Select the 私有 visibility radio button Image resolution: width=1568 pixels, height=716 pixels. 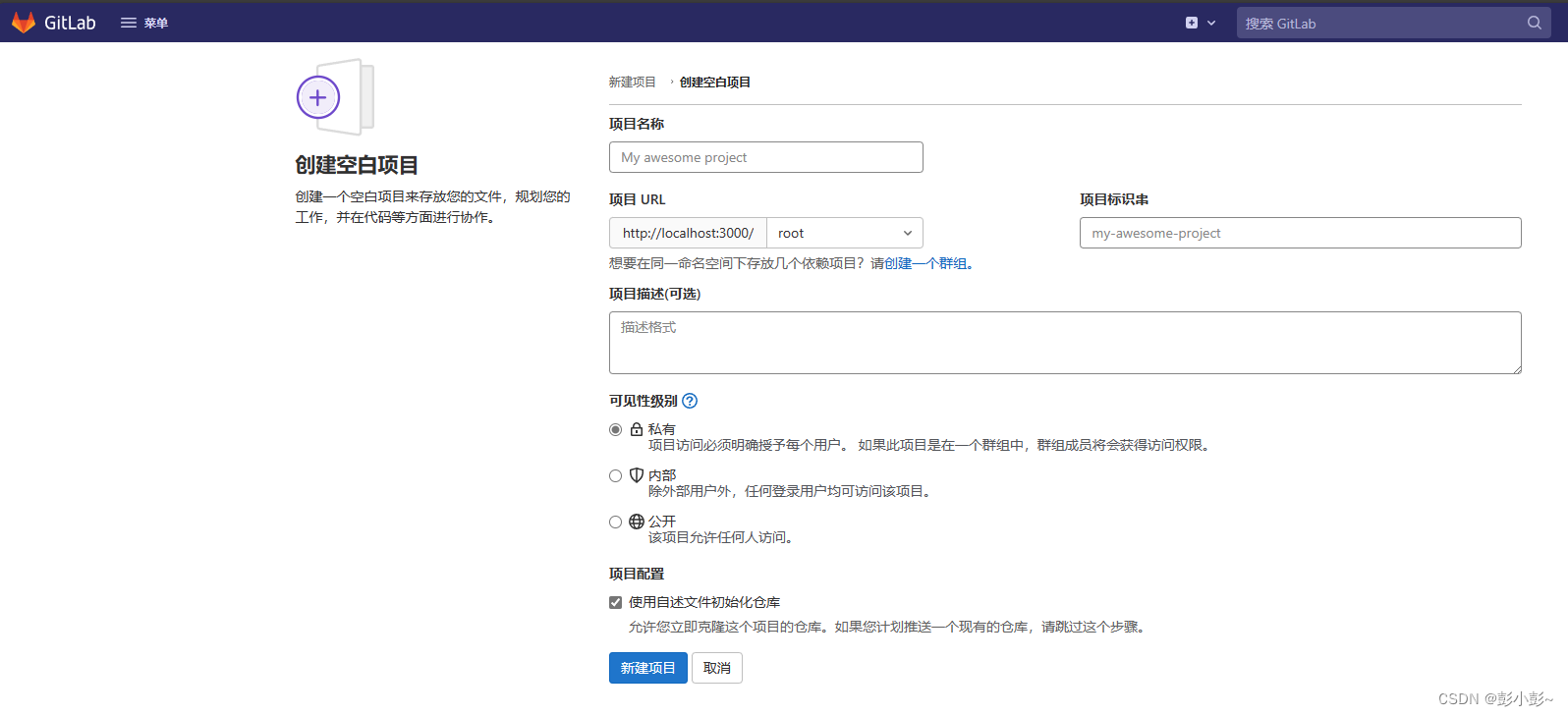pyautogui.click(x=616, y=429)
